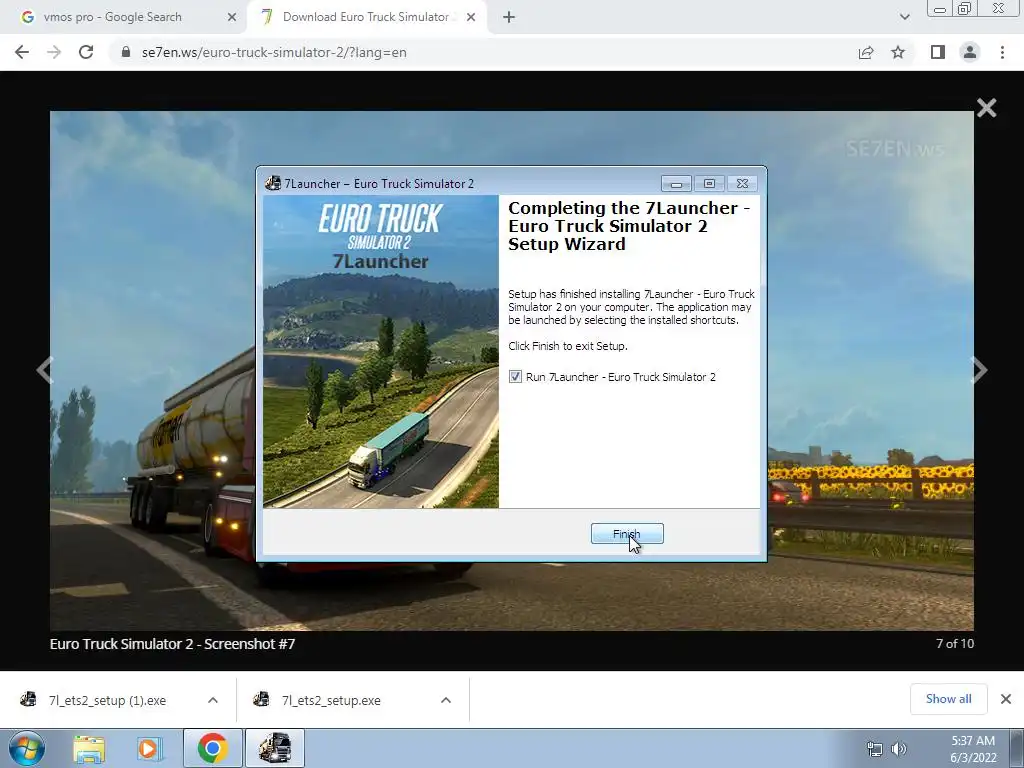This screenshot has width=1024, height=768.
Task: Open the Chrome profile avatar
Action: click(970, 52)
